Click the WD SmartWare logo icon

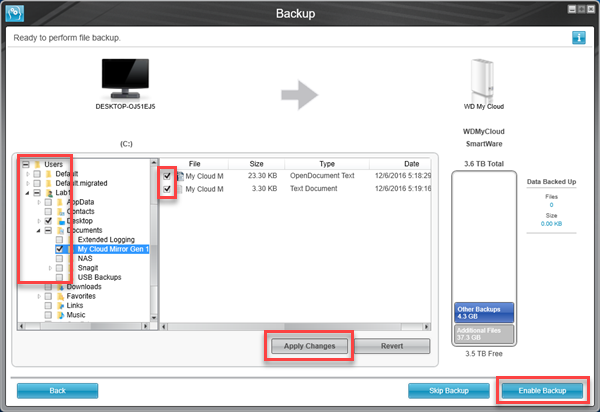point(15,13)
